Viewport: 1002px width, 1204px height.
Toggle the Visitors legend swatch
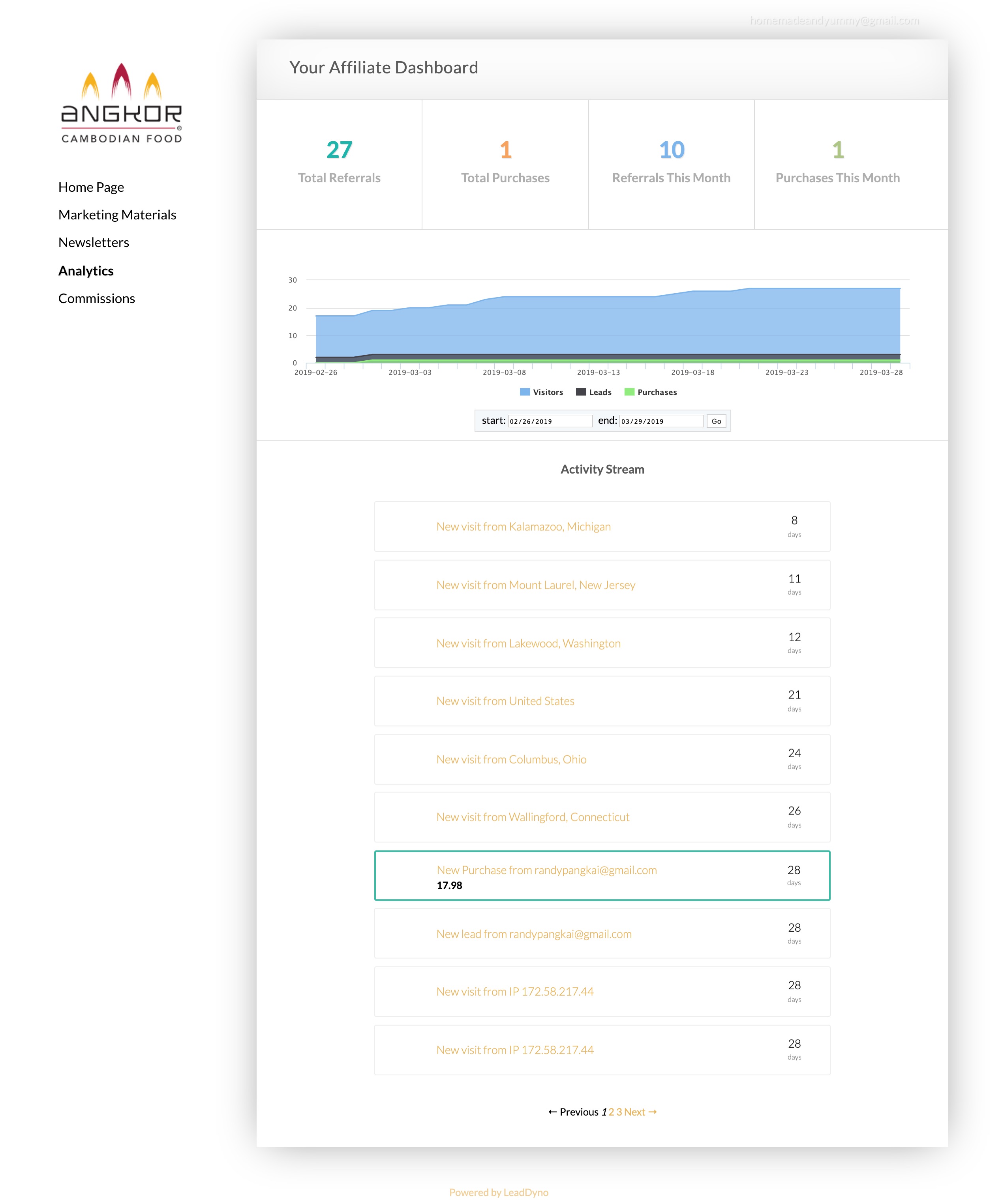pyautogui.click(x=524, y=392)
